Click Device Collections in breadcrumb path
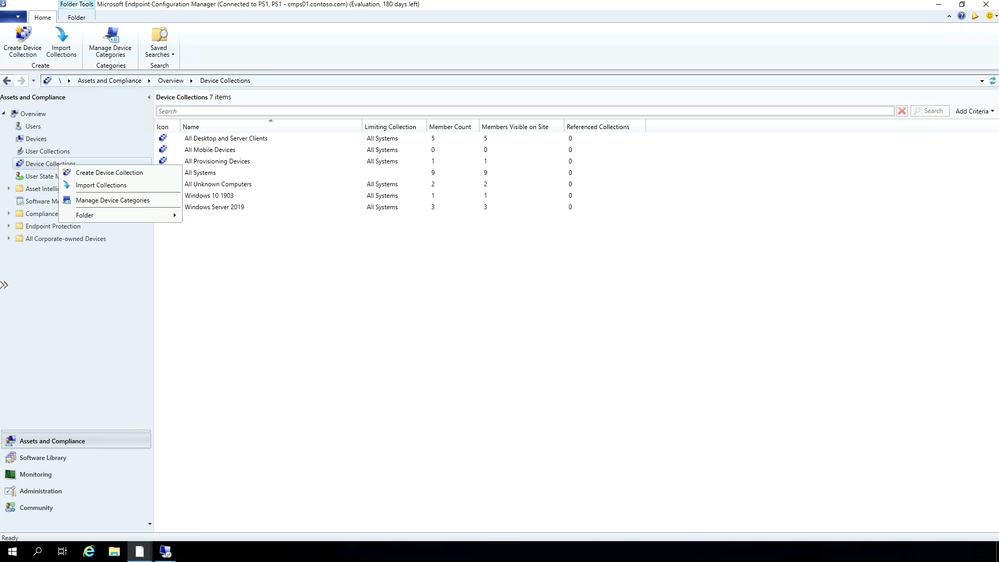 pos(225,81)
